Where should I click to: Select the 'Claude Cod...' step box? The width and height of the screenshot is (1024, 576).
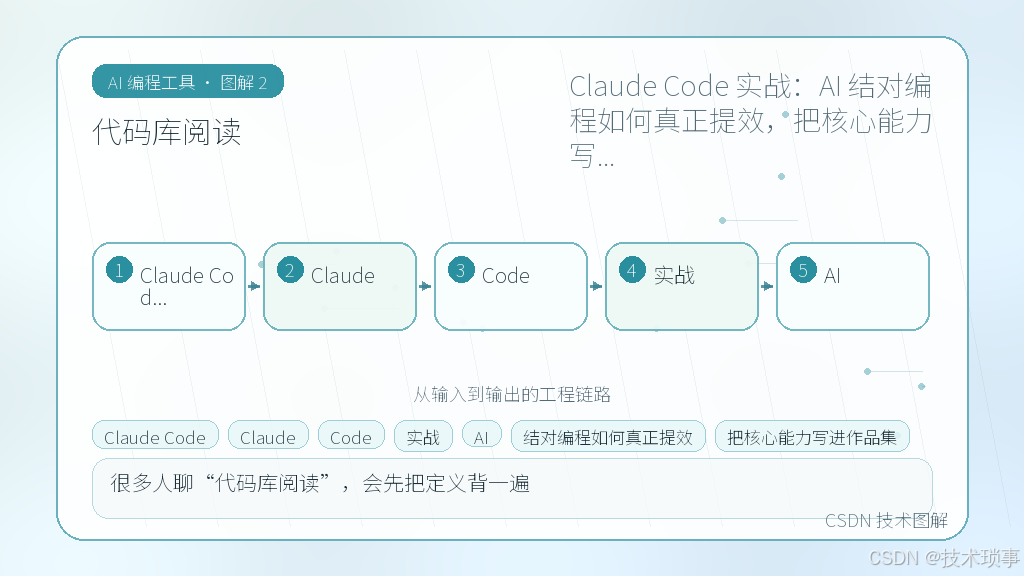169,287
